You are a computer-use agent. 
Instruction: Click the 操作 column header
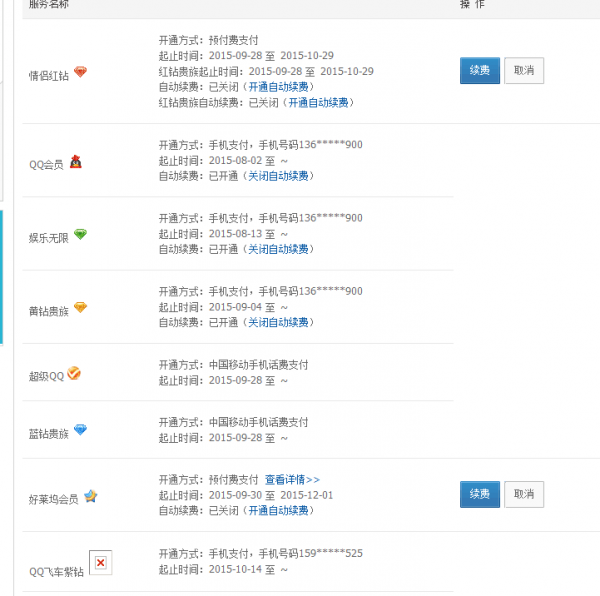pyautogui.click(x=472, y=4)
